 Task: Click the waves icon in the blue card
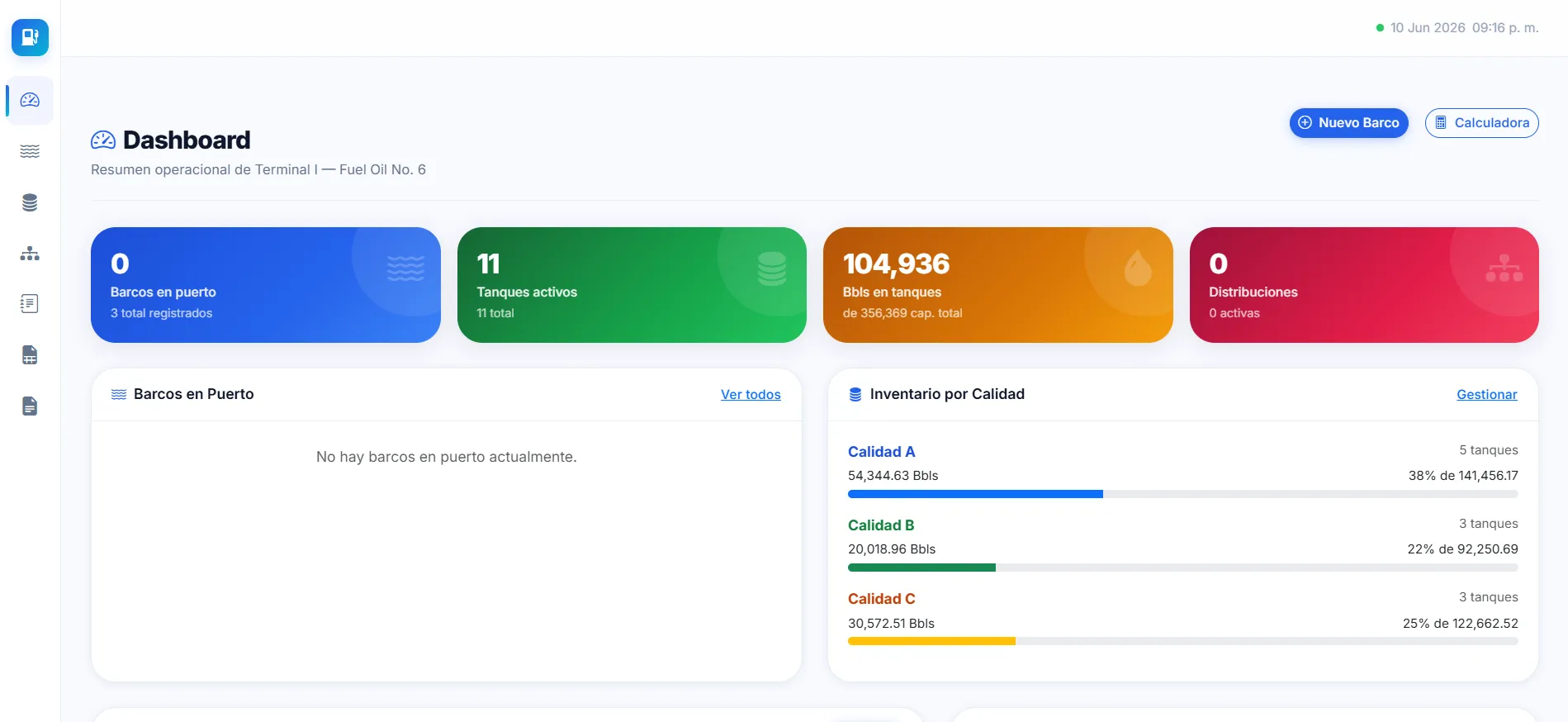click(405, 268)
